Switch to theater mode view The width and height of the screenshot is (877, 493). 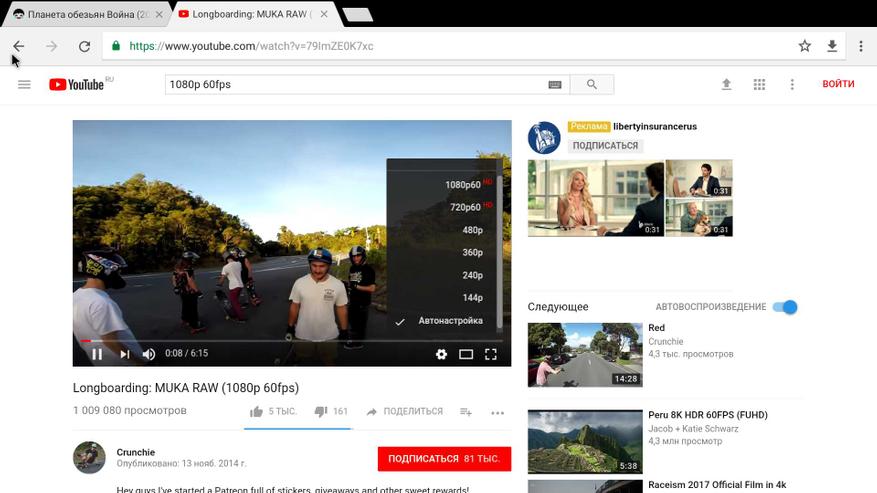click(466, 354)
